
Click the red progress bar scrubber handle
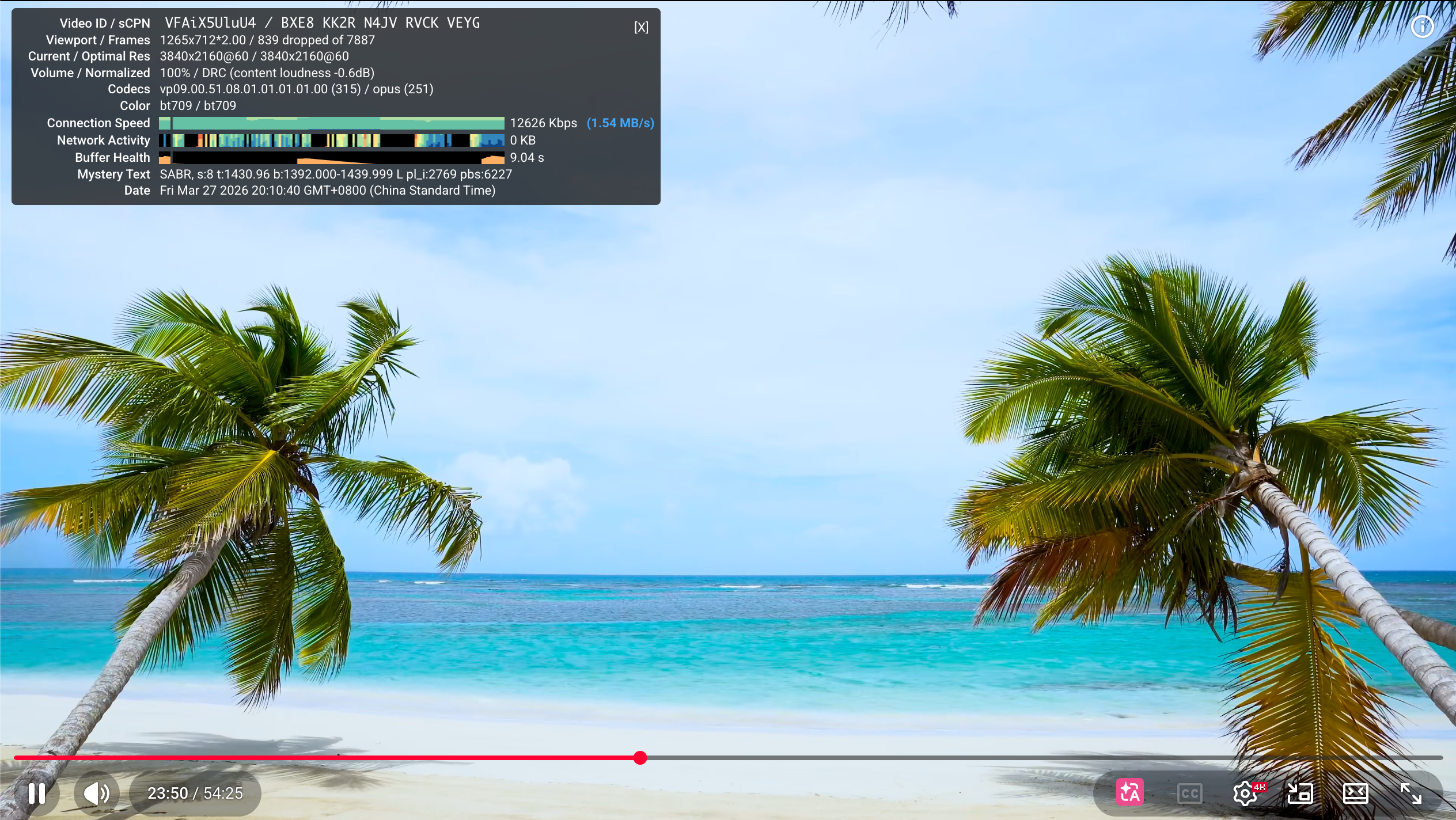[x=640, y=758]
